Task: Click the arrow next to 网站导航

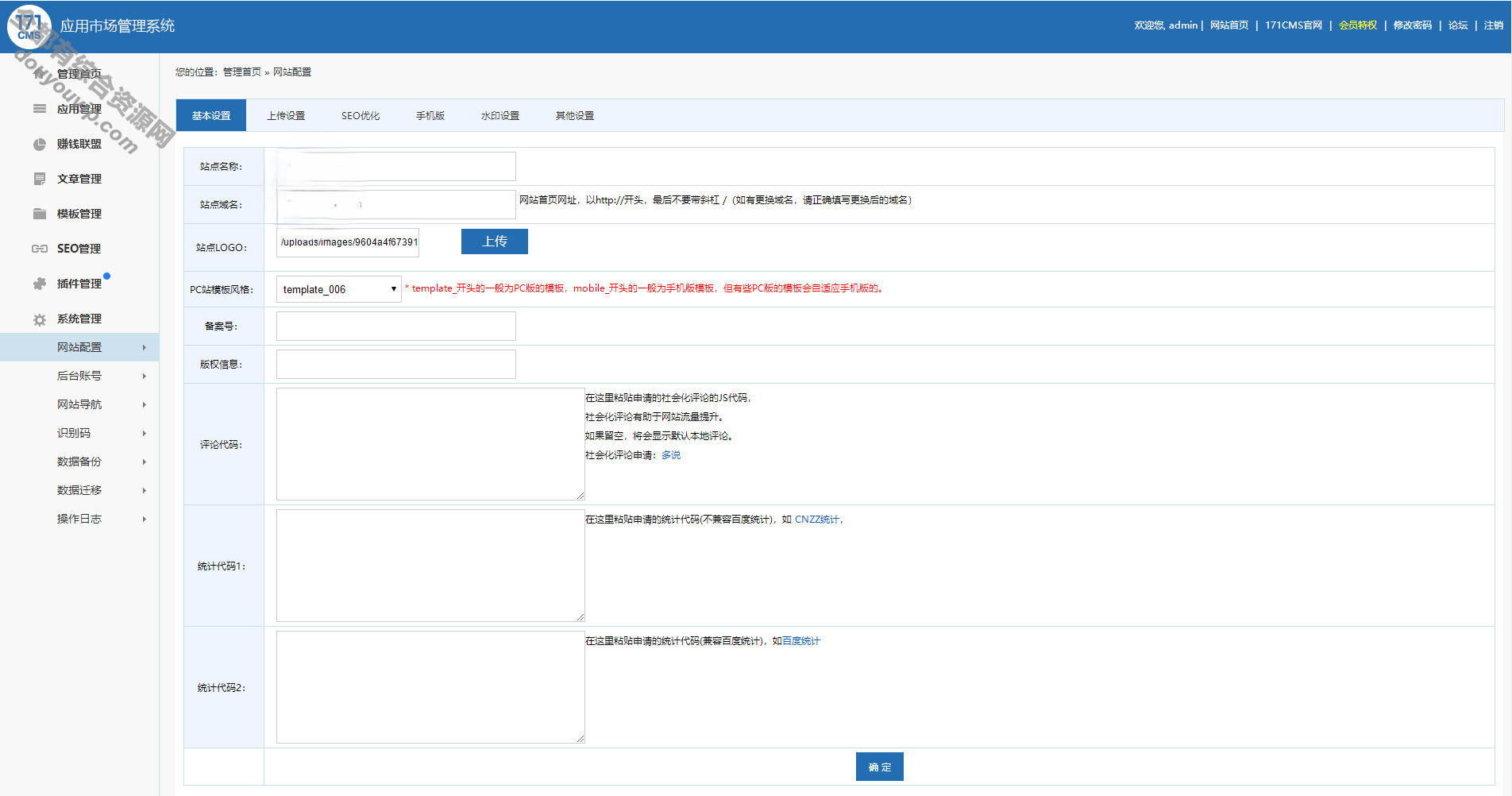Action: tap(145, 404)
